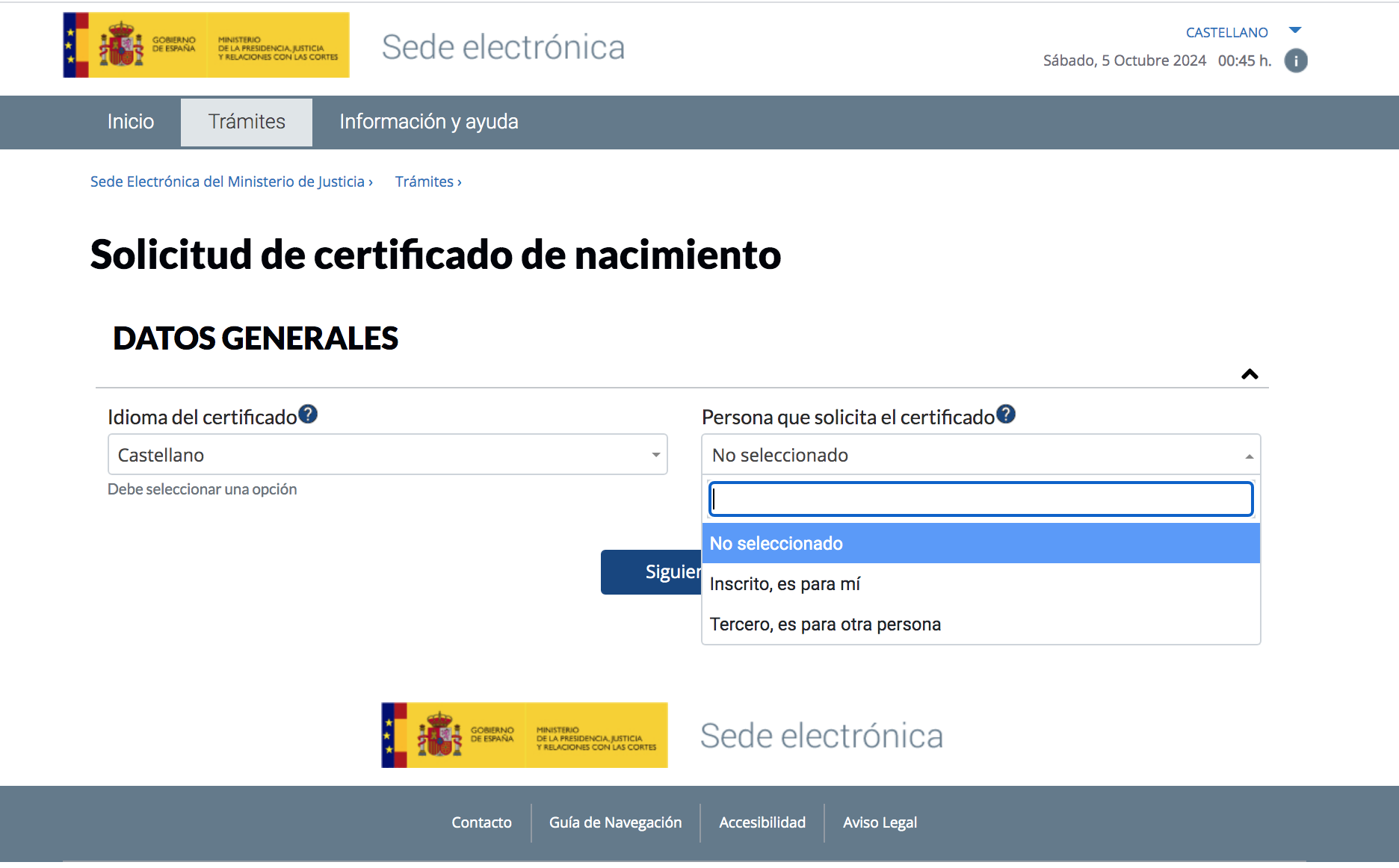Open the Trámites breadcrumb link

pos(424,181)
